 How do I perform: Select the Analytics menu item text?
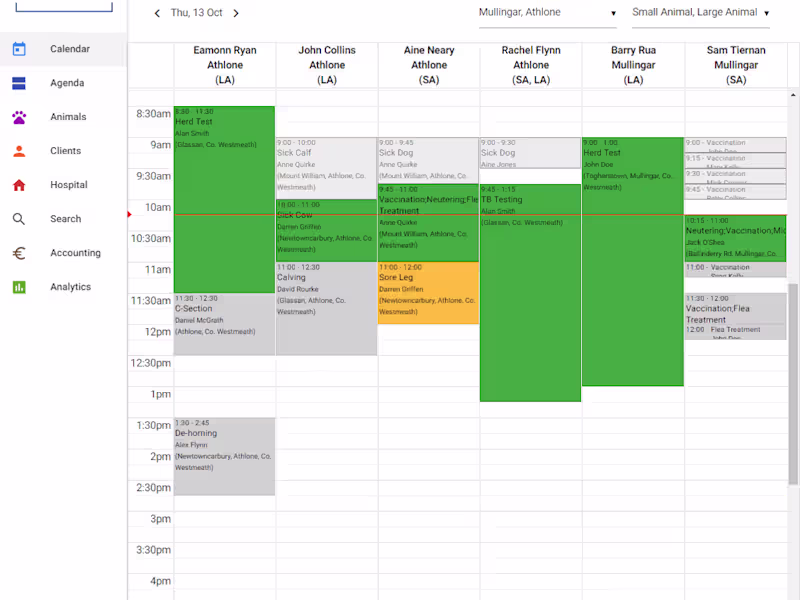70,287
